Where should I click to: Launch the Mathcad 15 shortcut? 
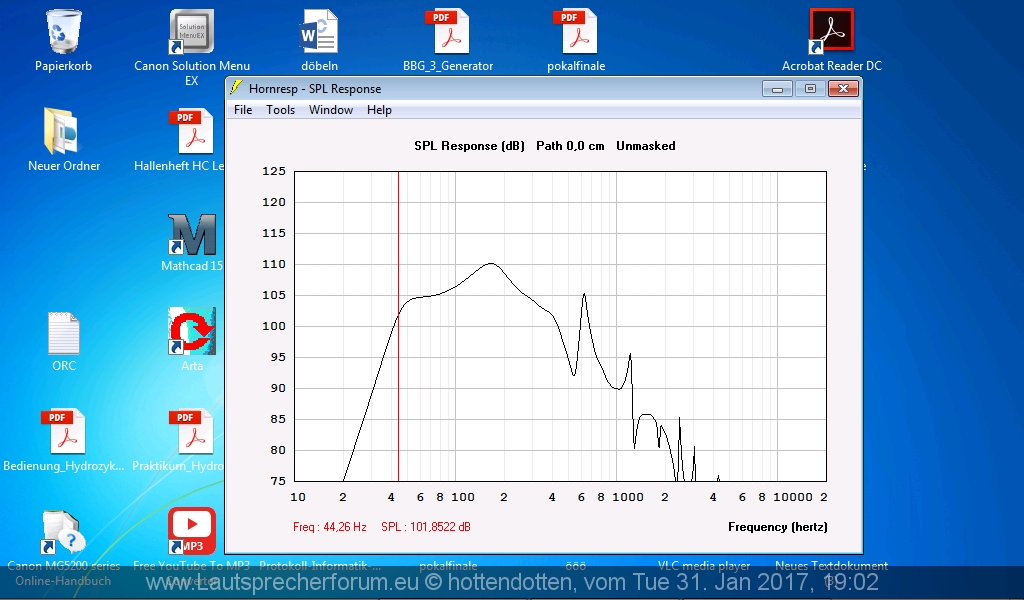coord(191,233)
